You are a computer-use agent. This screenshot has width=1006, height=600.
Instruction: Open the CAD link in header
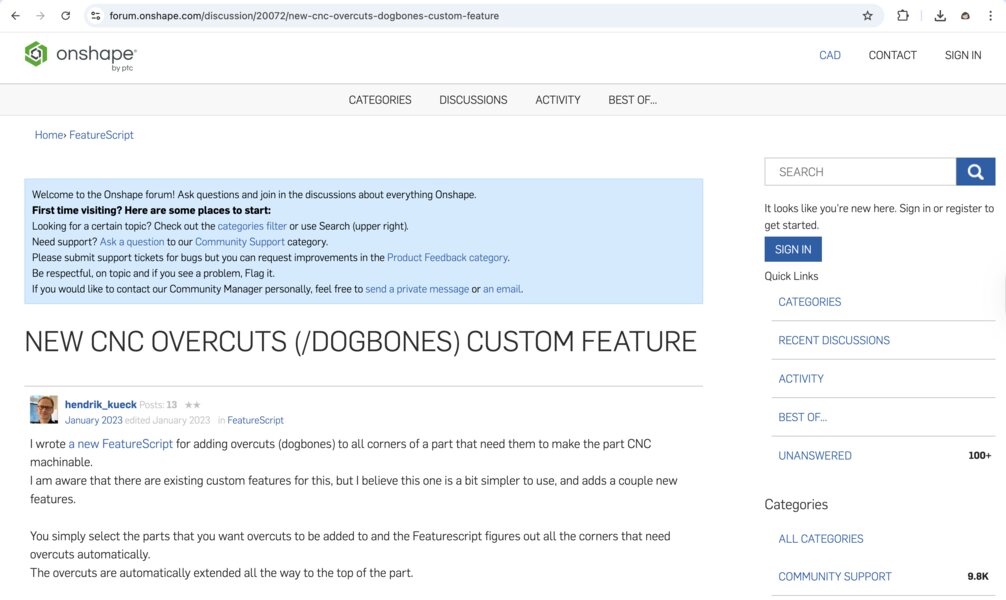click(x=830, y=55)
